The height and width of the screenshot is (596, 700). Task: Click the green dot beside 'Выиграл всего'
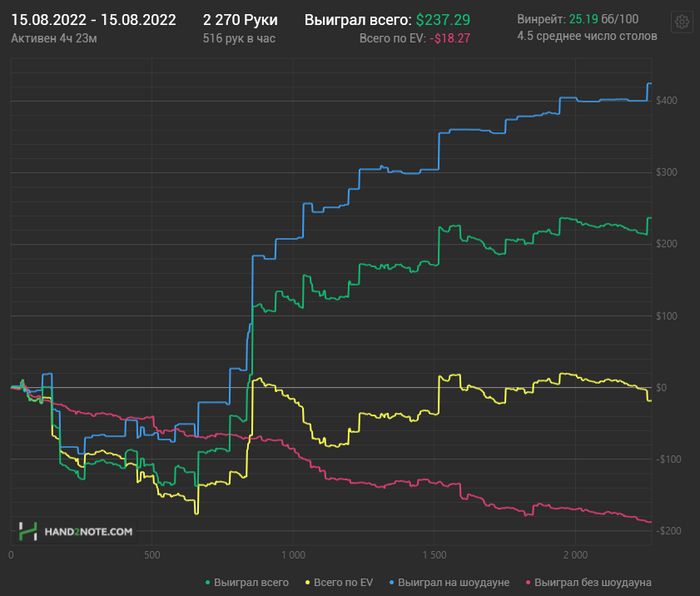pos(208,583)
